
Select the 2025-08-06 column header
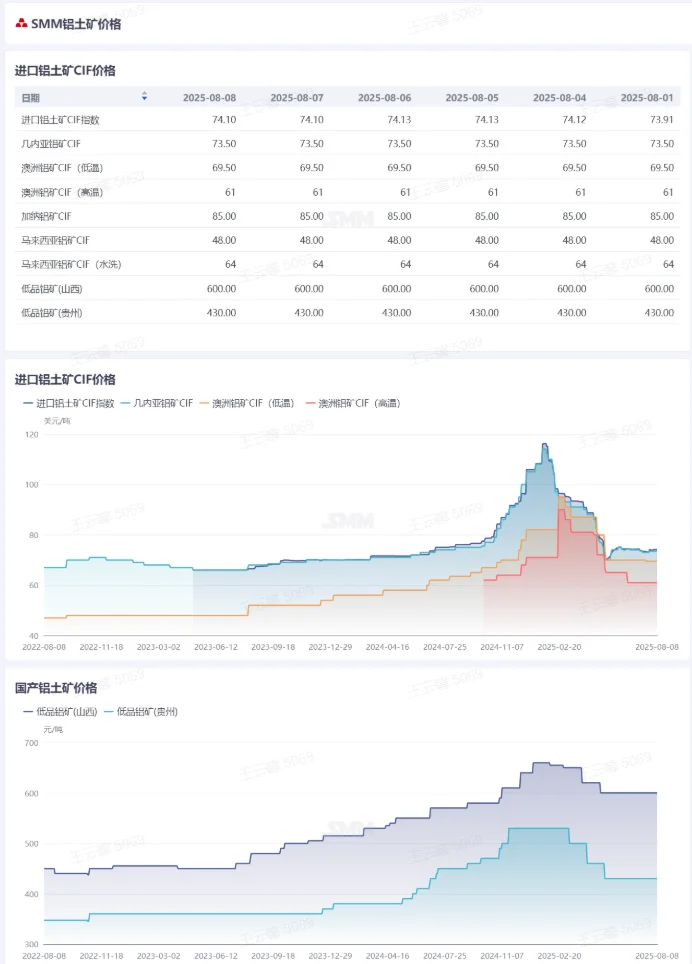(x=385, y=98)
